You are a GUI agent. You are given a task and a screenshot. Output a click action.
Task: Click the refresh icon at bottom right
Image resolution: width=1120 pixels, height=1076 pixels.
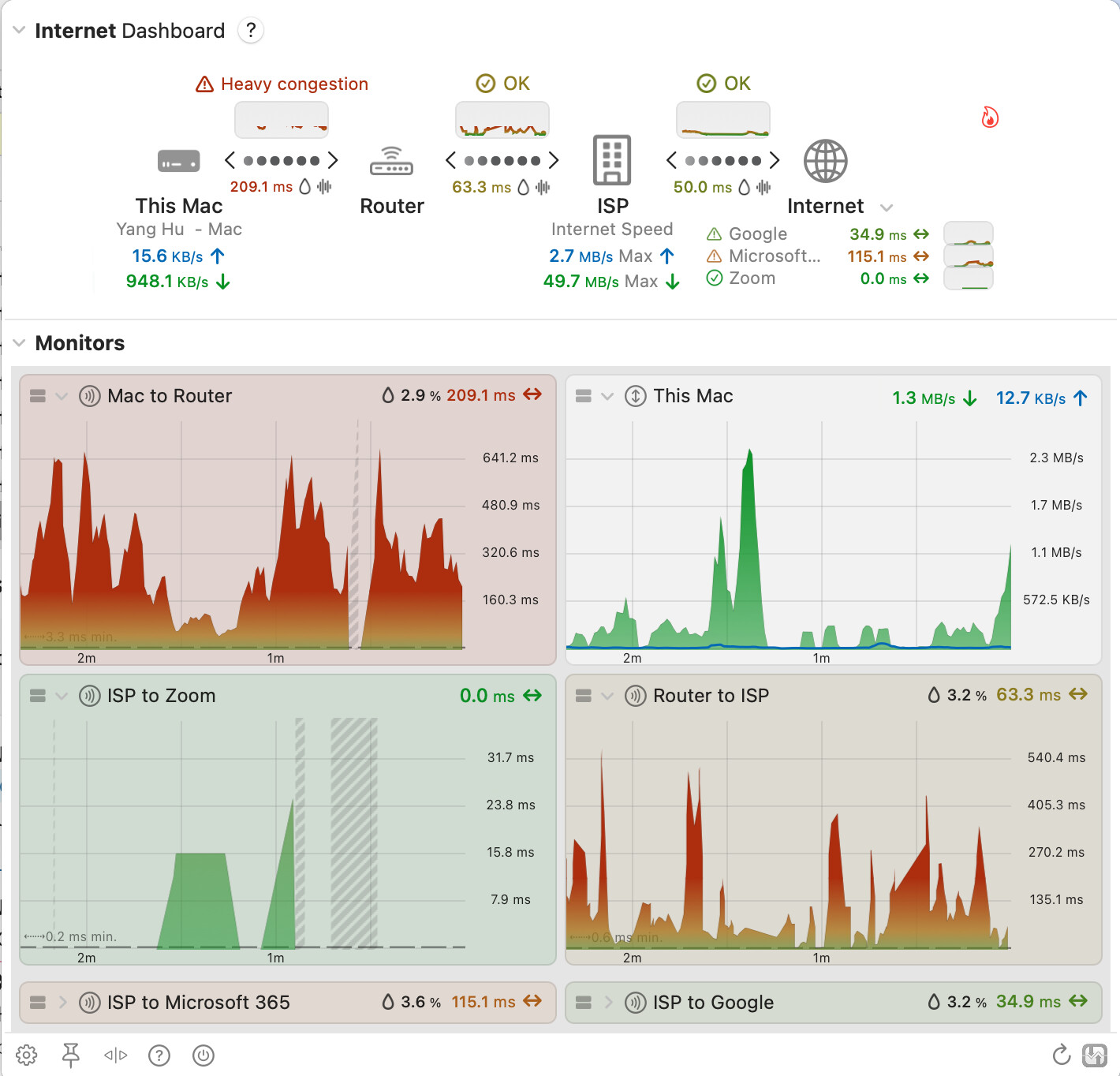[1061, 1055]
